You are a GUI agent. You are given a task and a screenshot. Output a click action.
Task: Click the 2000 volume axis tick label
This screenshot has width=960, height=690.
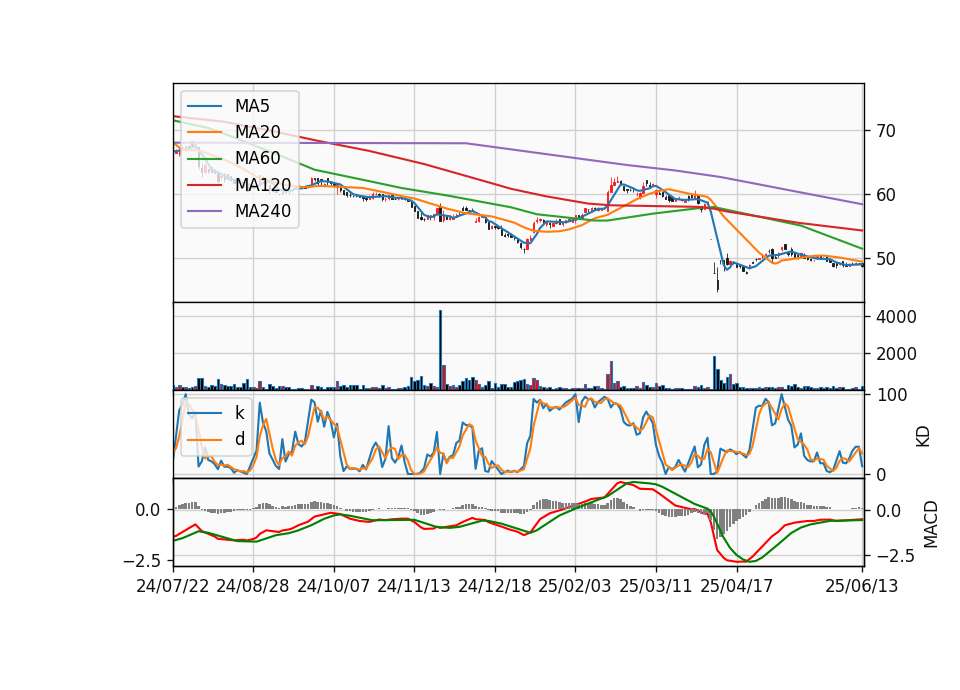pos(896,354)
